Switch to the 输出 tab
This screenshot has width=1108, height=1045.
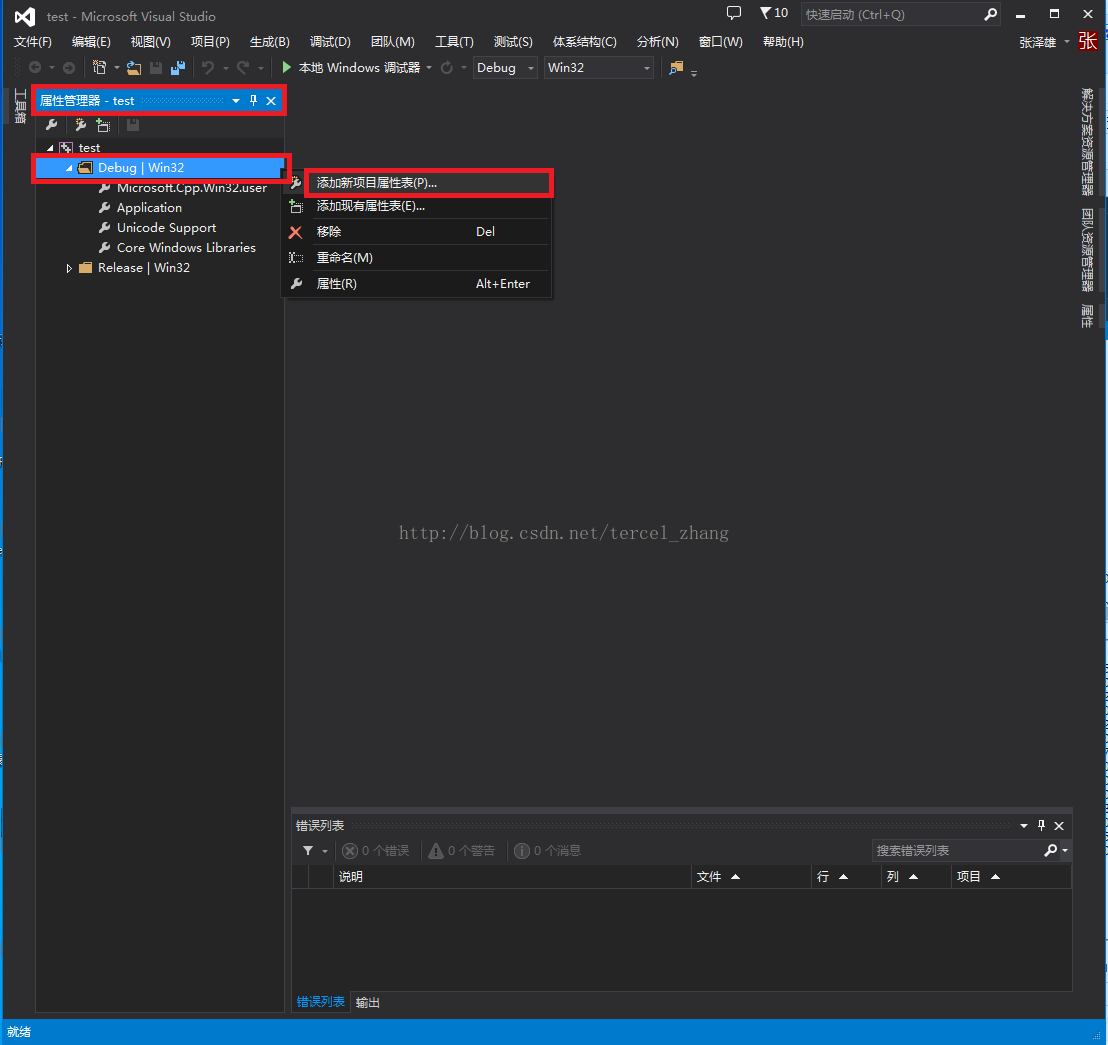[367, 1003]
